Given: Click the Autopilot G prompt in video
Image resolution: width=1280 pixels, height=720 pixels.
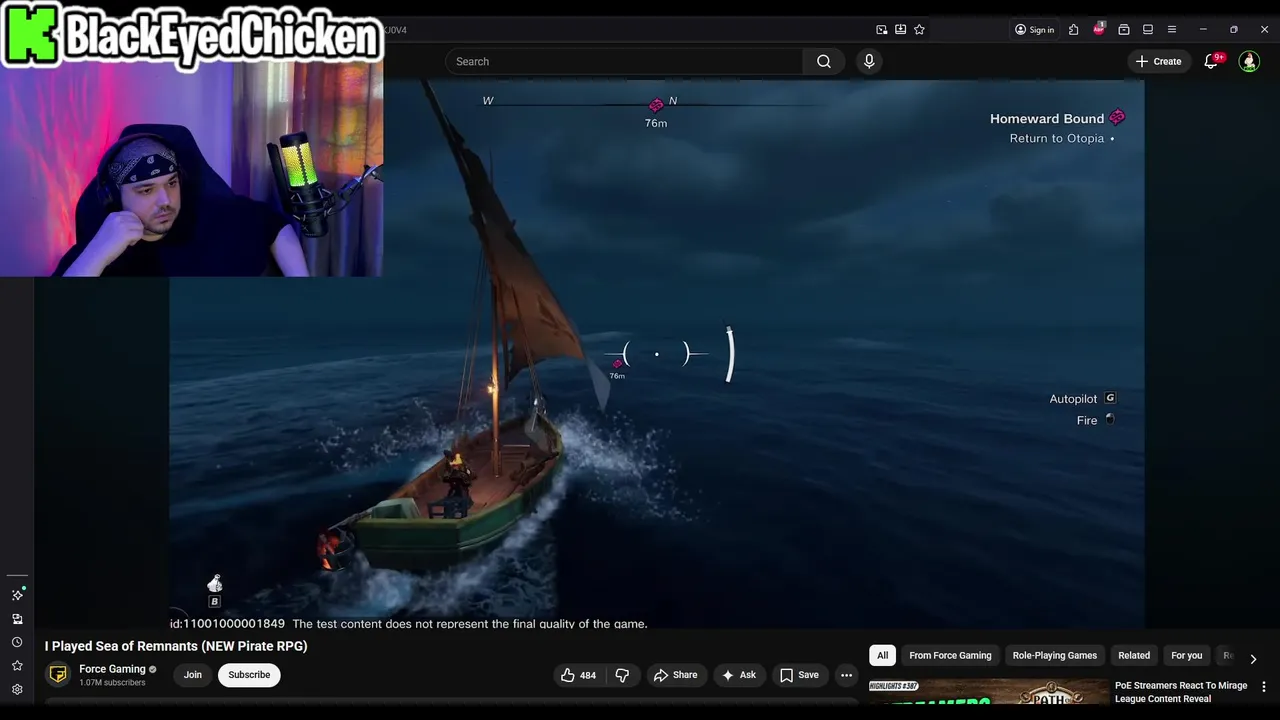Looking at the screenshot, I should (1082, 399).
